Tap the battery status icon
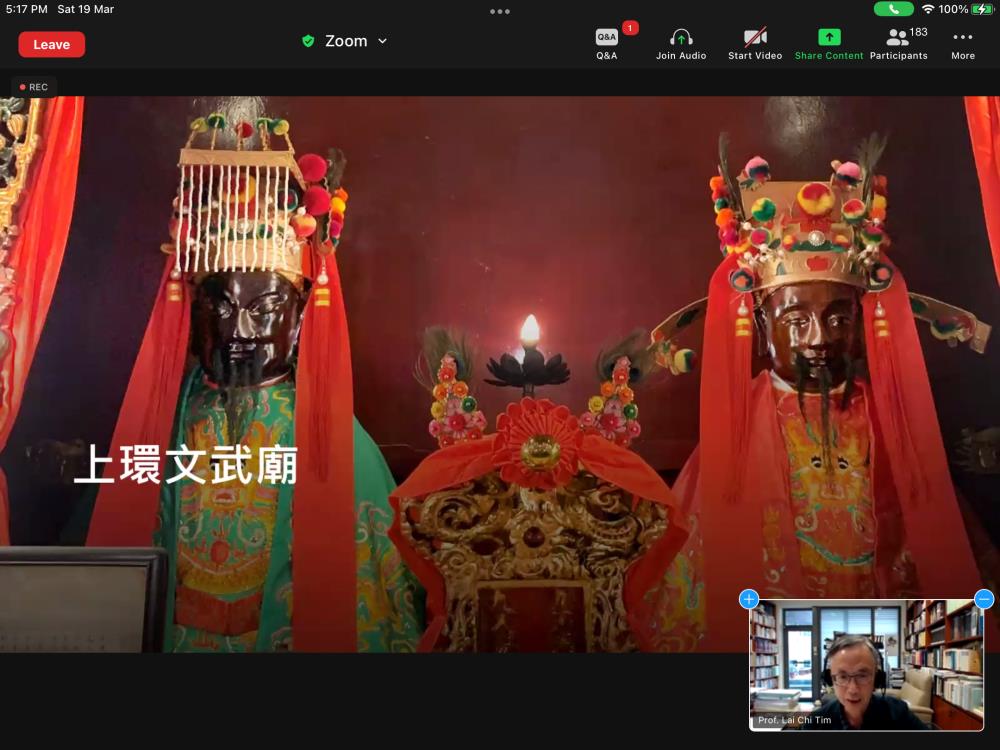1000x750 pixels. tap(981, 9)
